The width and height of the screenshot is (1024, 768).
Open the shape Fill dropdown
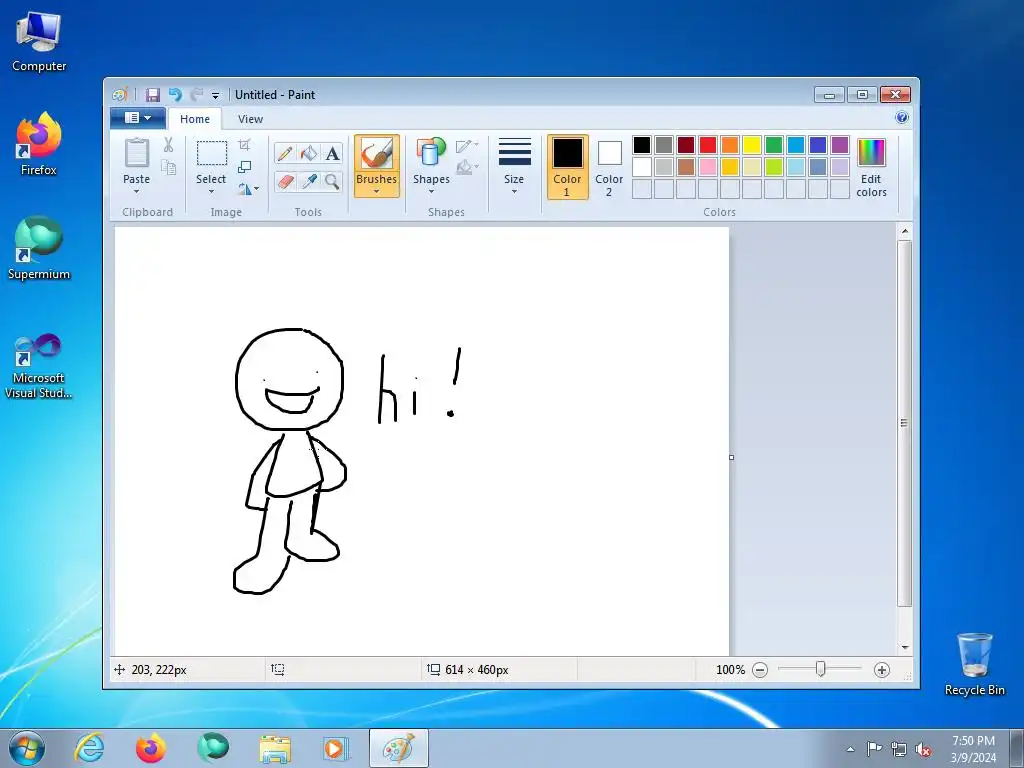click(467, 168)
